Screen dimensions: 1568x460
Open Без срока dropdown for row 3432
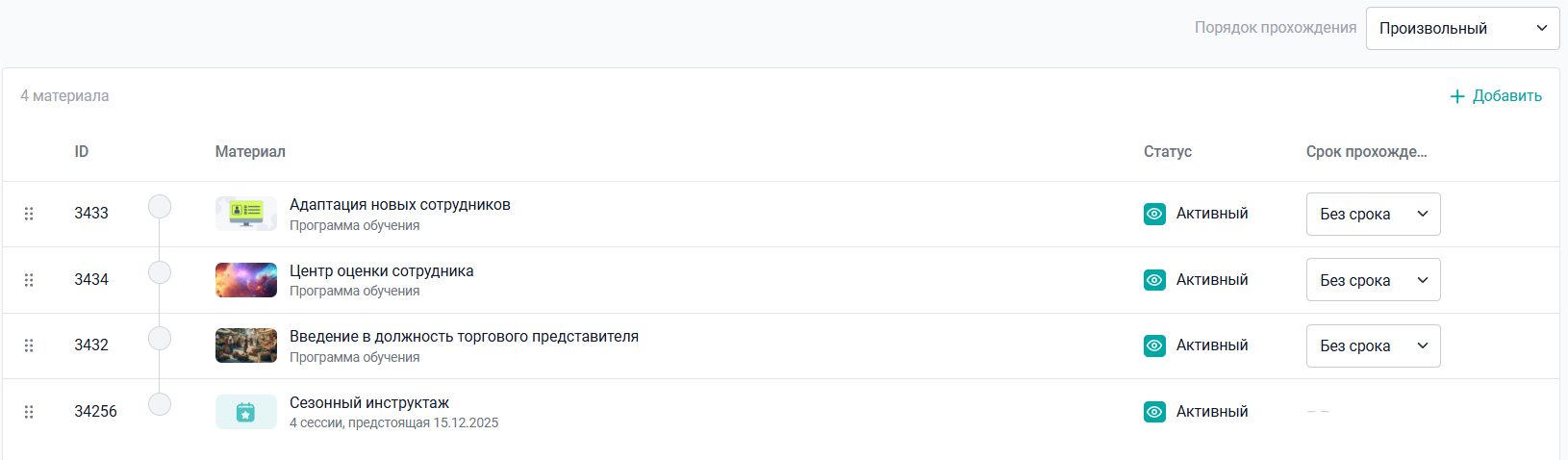click(1373, 345)
